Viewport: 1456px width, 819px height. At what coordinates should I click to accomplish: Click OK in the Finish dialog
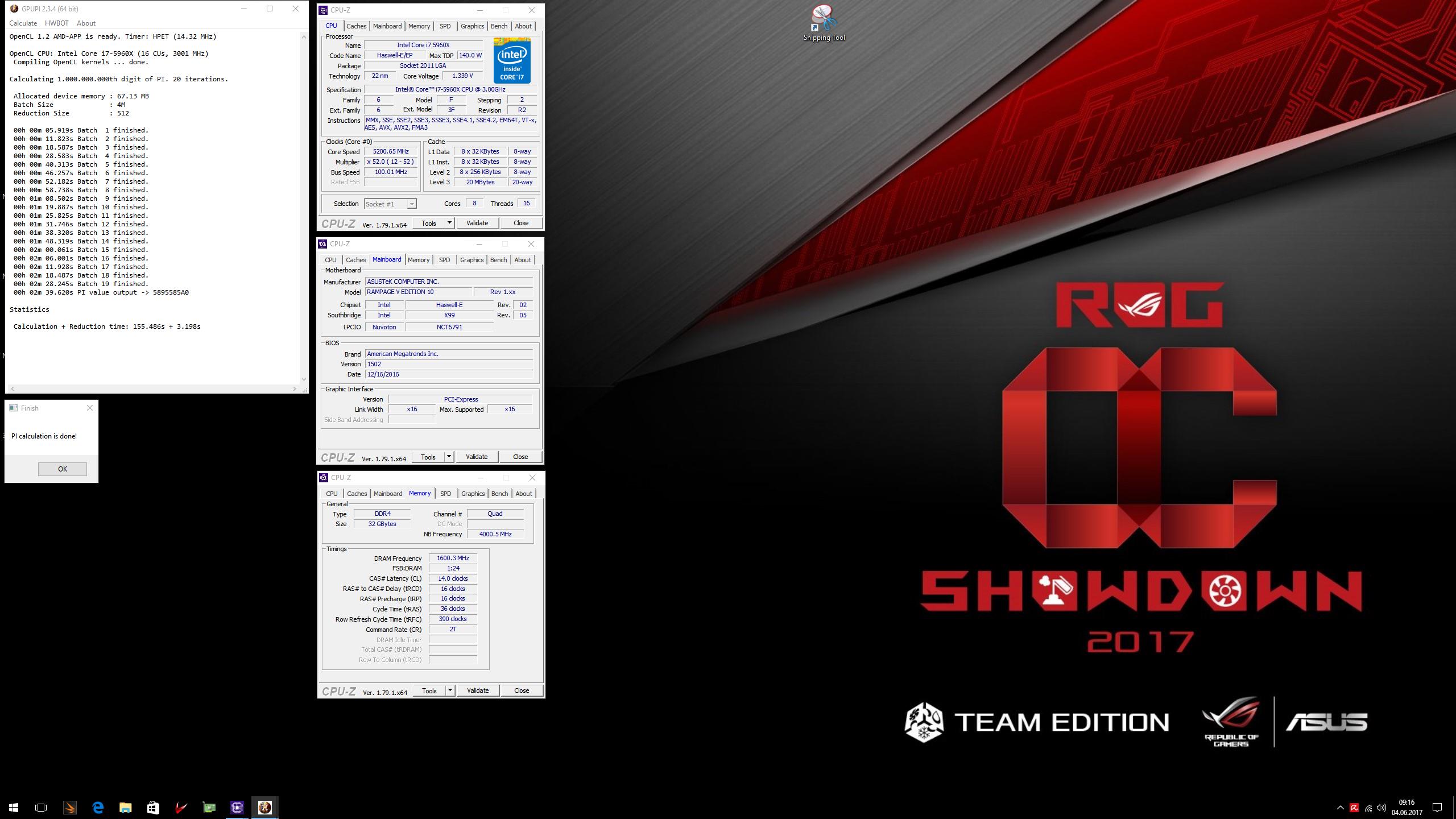coord(63,469)
